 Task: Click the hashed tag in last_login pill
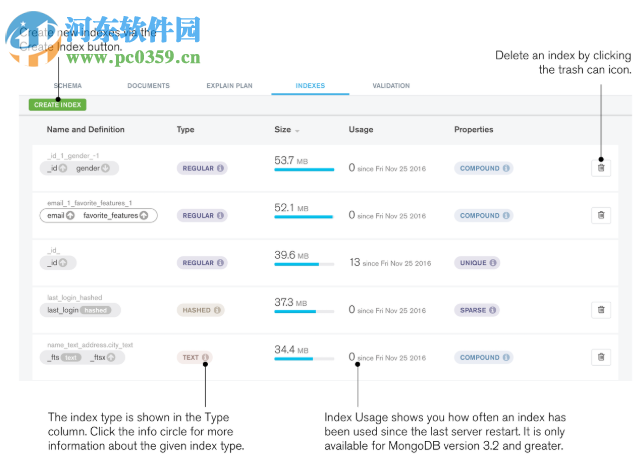pos(95,310)
